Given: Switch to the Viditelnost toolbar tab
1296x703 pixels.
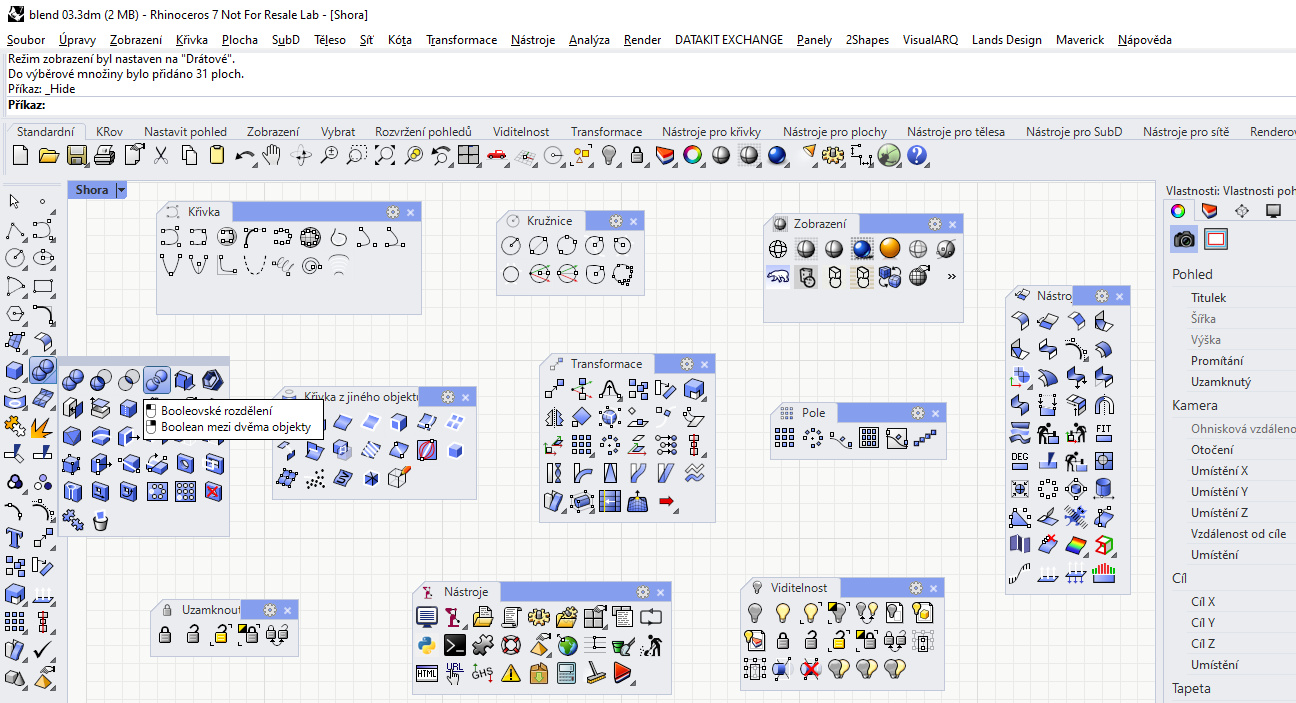Looking at the screenshot, I should 520,131.
